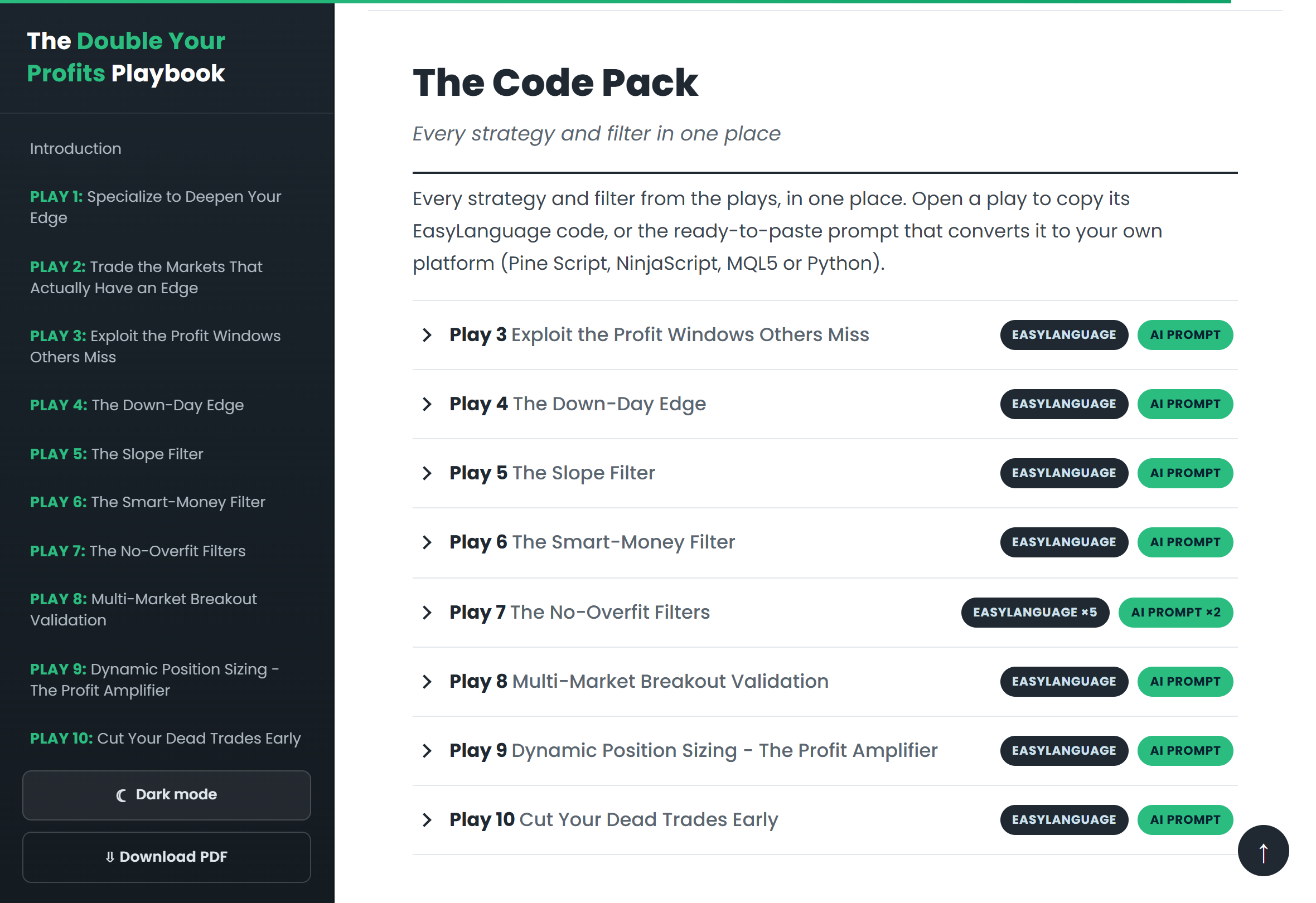Toggle Dark mode
The width and height of the screenshot is (1316, 903).
167,795
